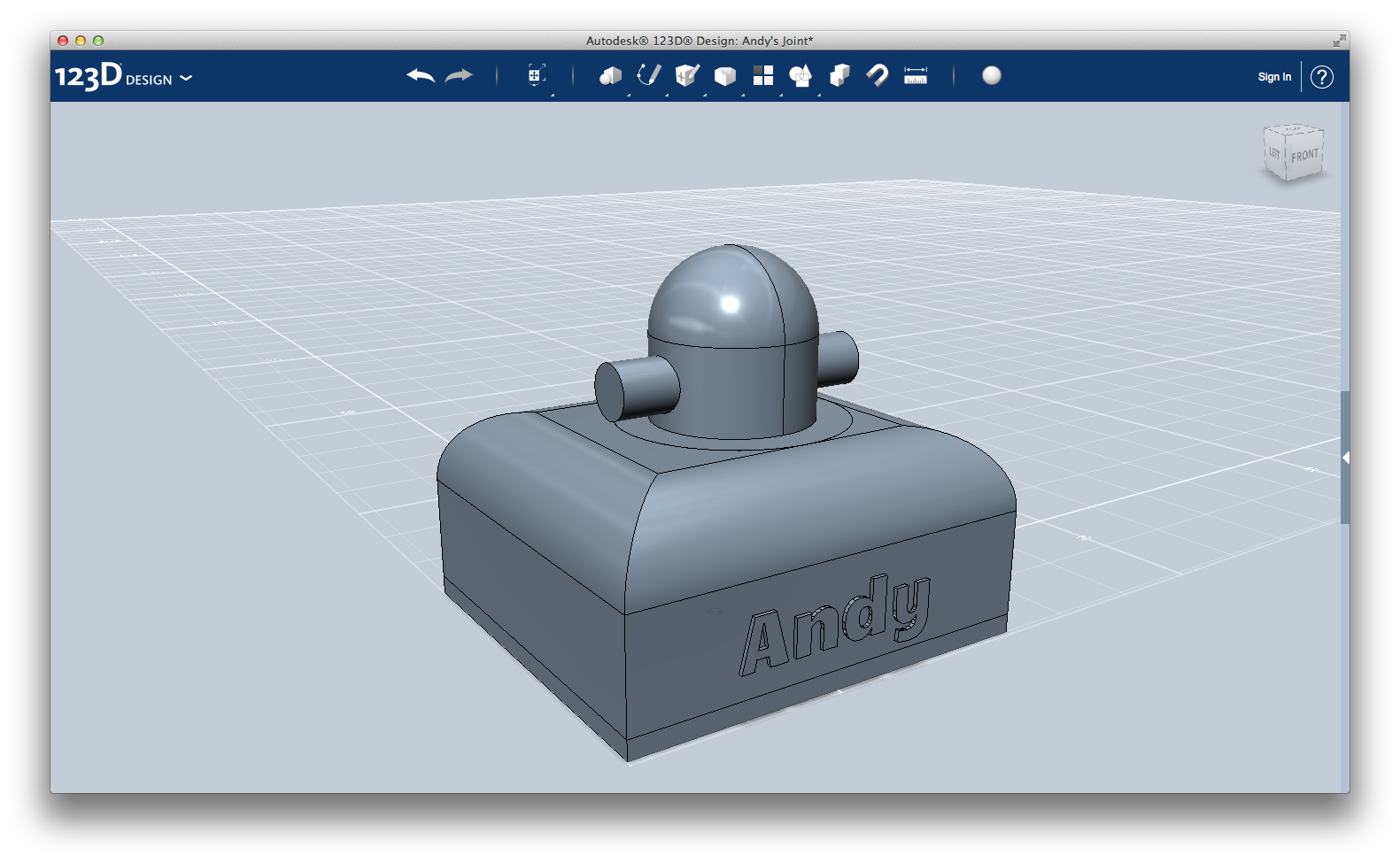
Task: Click Sign In
Action: 1274,77
